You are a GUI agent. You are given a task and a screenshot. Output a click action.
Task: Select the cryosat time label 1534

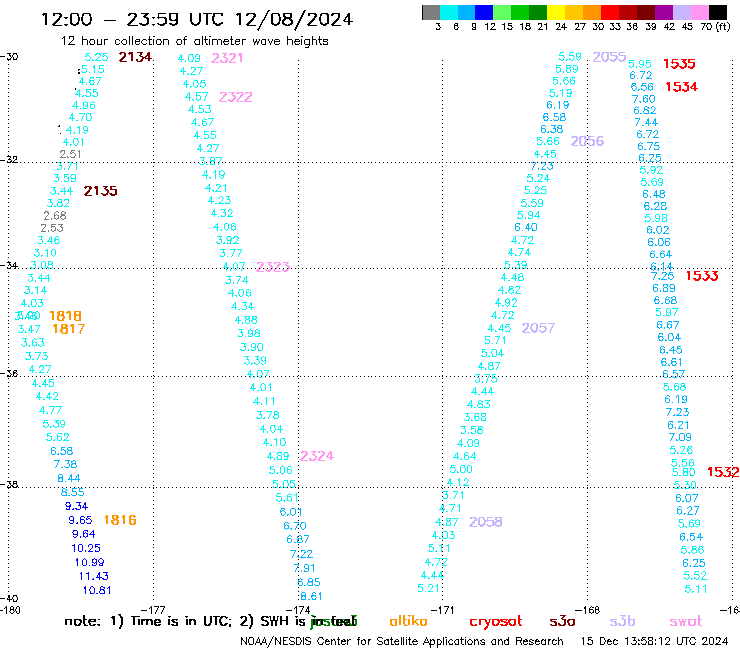681,87
